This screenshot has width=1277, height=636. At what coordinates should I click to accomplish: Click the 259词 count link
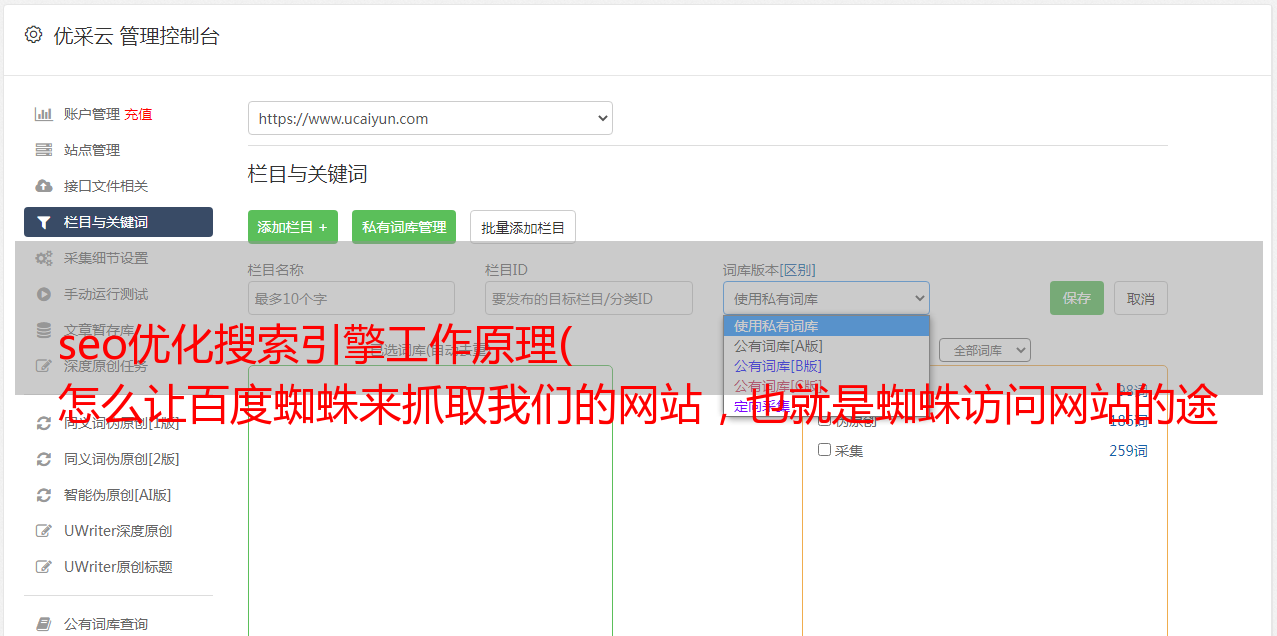click(1128, 451)
